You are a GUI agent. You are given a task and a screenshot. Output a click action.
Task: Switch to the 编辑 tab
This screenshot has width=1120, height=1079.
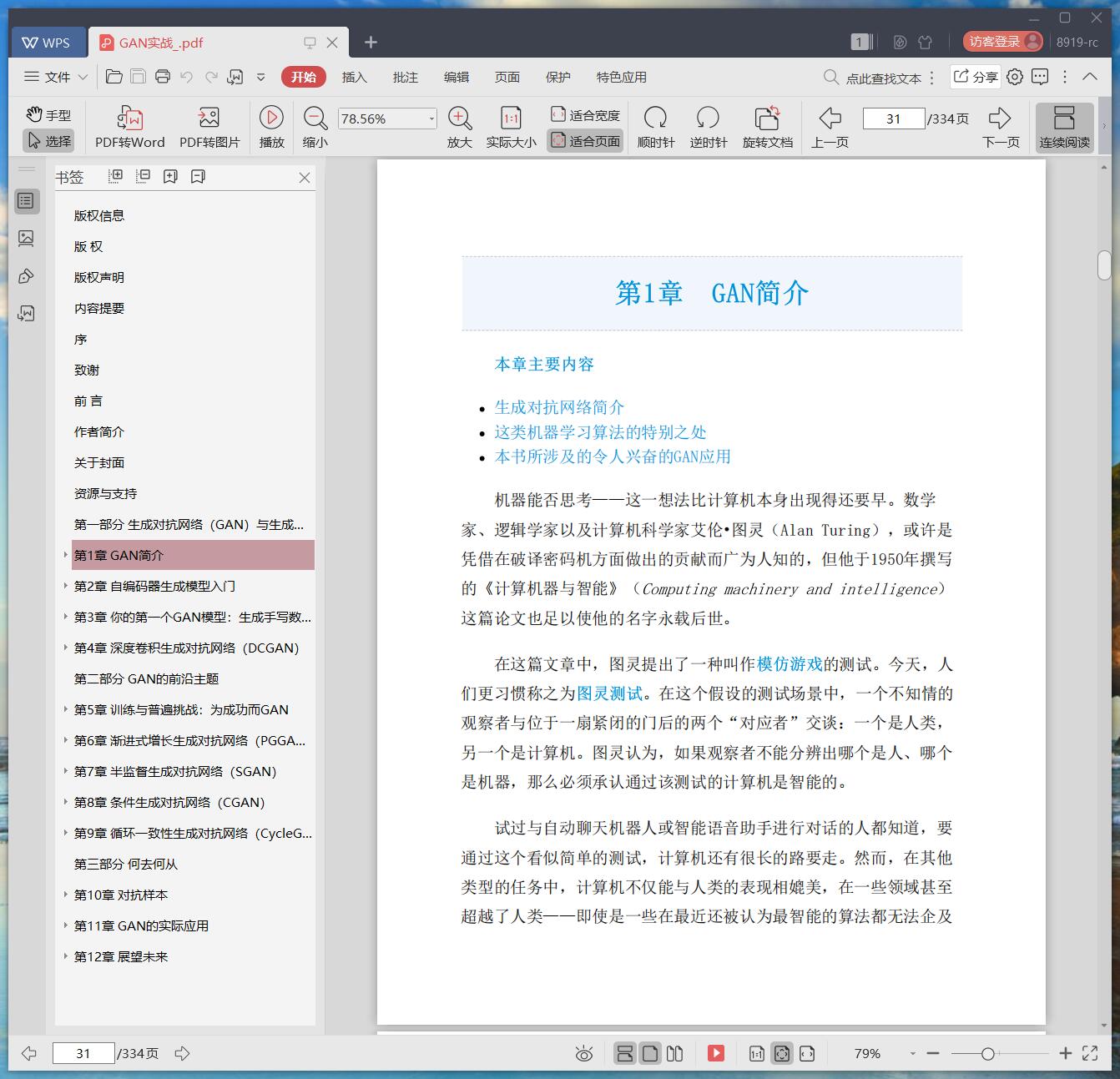click(457, 77)
